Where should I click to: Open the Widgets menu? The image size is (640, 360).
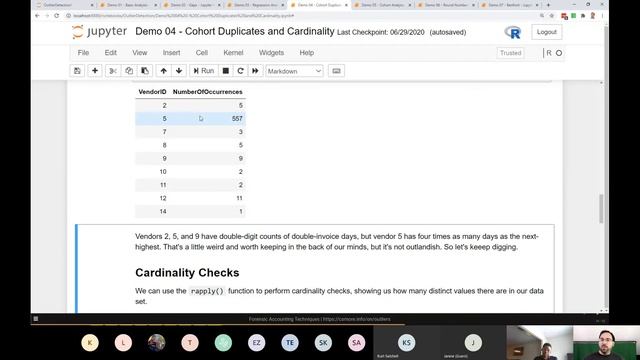tap(271, 53)
